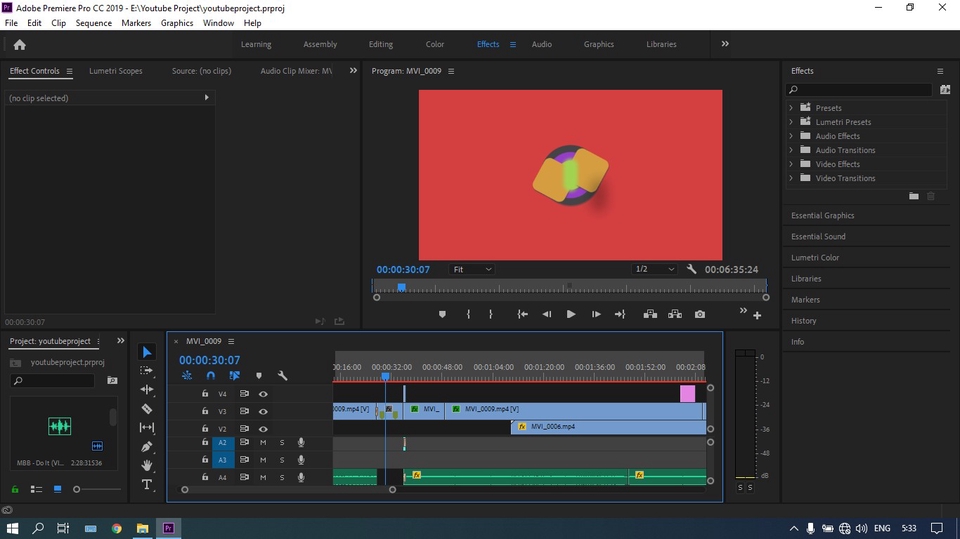Open the Sequence menu
The height and width of the screenshot is (539, 960).
click(x=94, y=23)
